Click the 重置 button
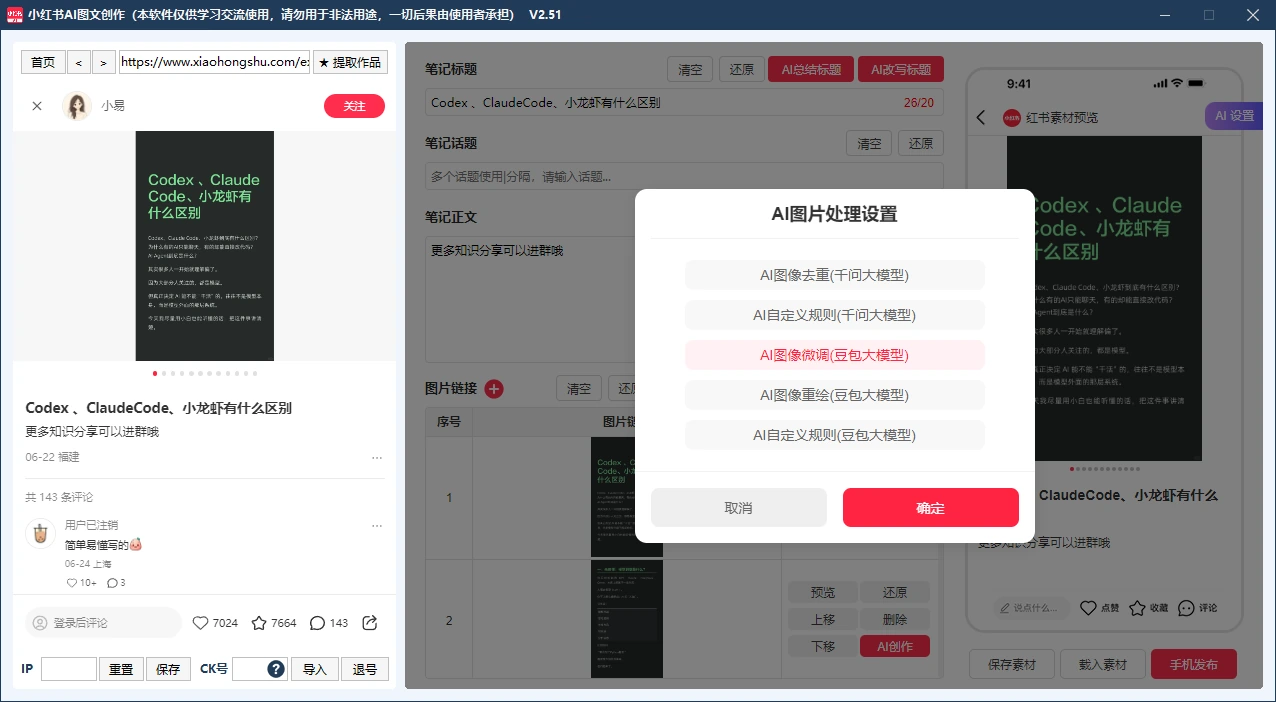This screenshot has height=702, width=1276. click(121, 669)
